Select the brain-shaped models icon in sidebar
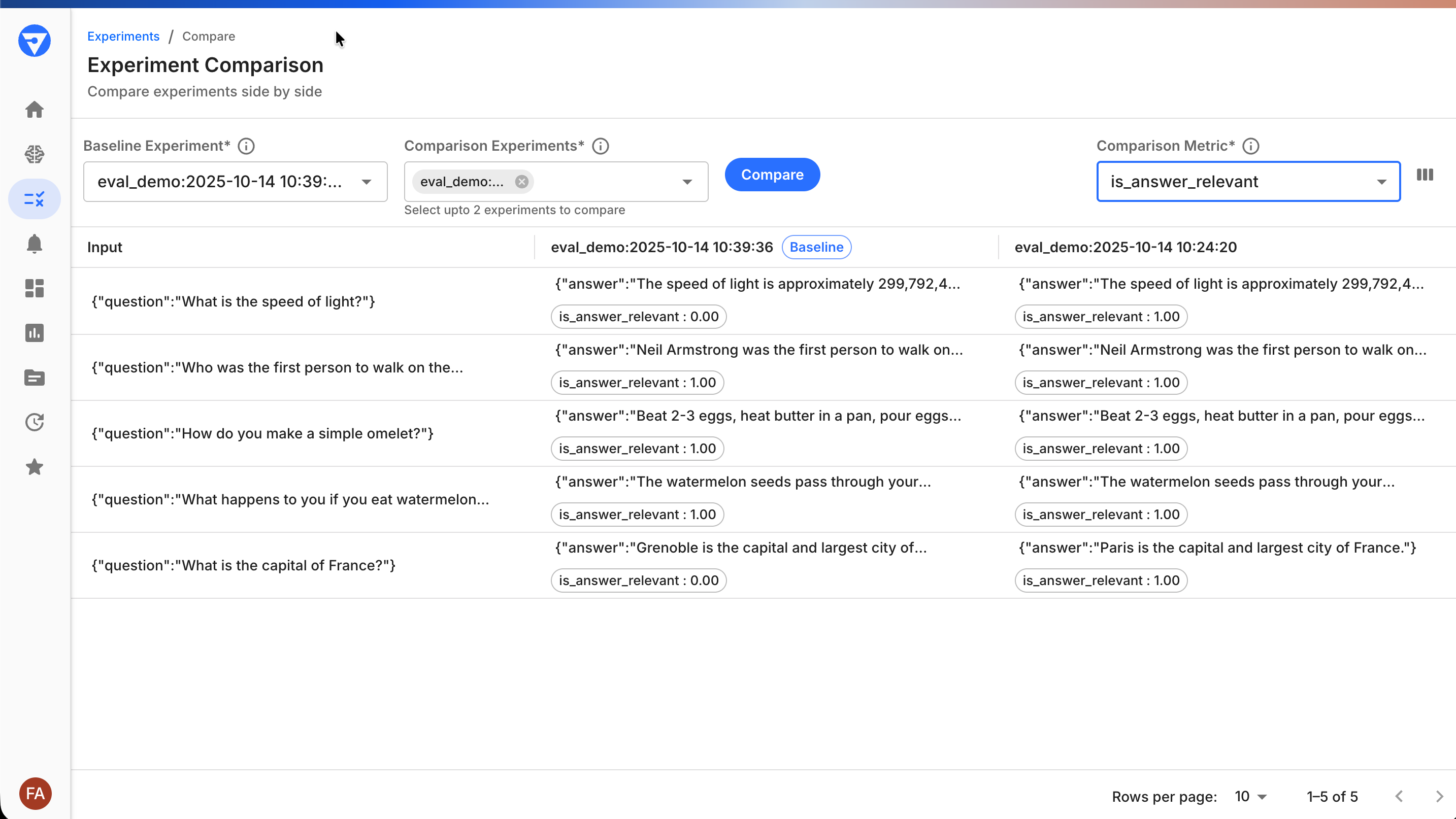 [35, 154]
